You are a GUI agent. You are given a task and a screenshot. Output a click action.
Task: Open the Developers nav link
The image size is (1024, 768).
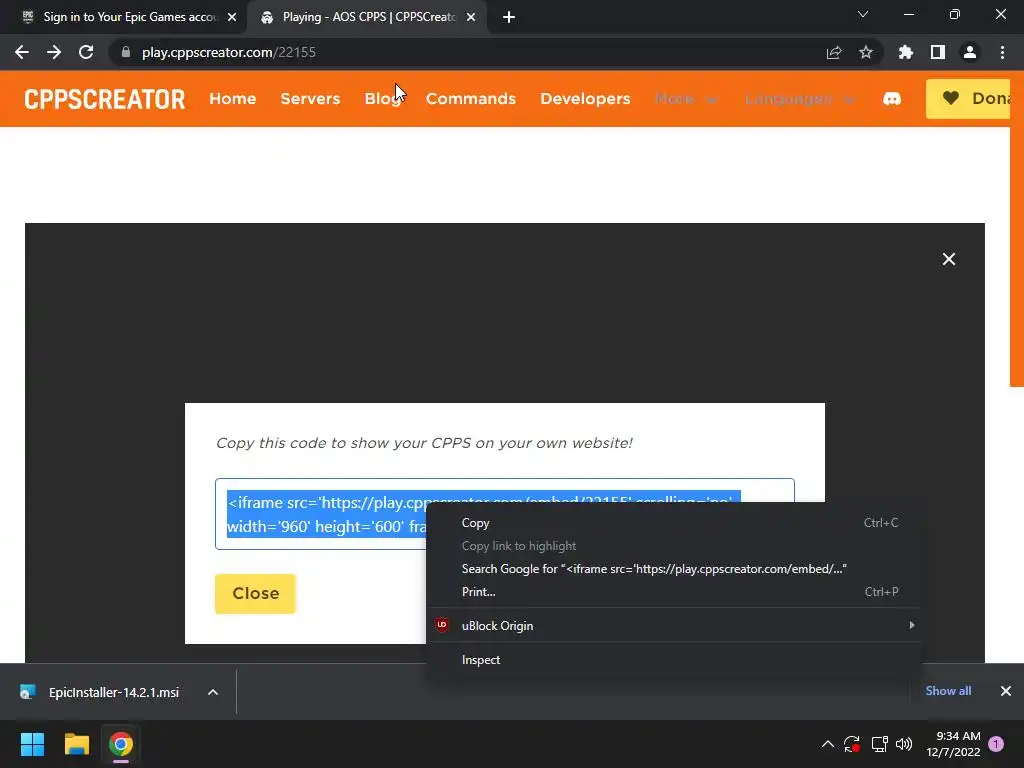[x=585, y=99]
